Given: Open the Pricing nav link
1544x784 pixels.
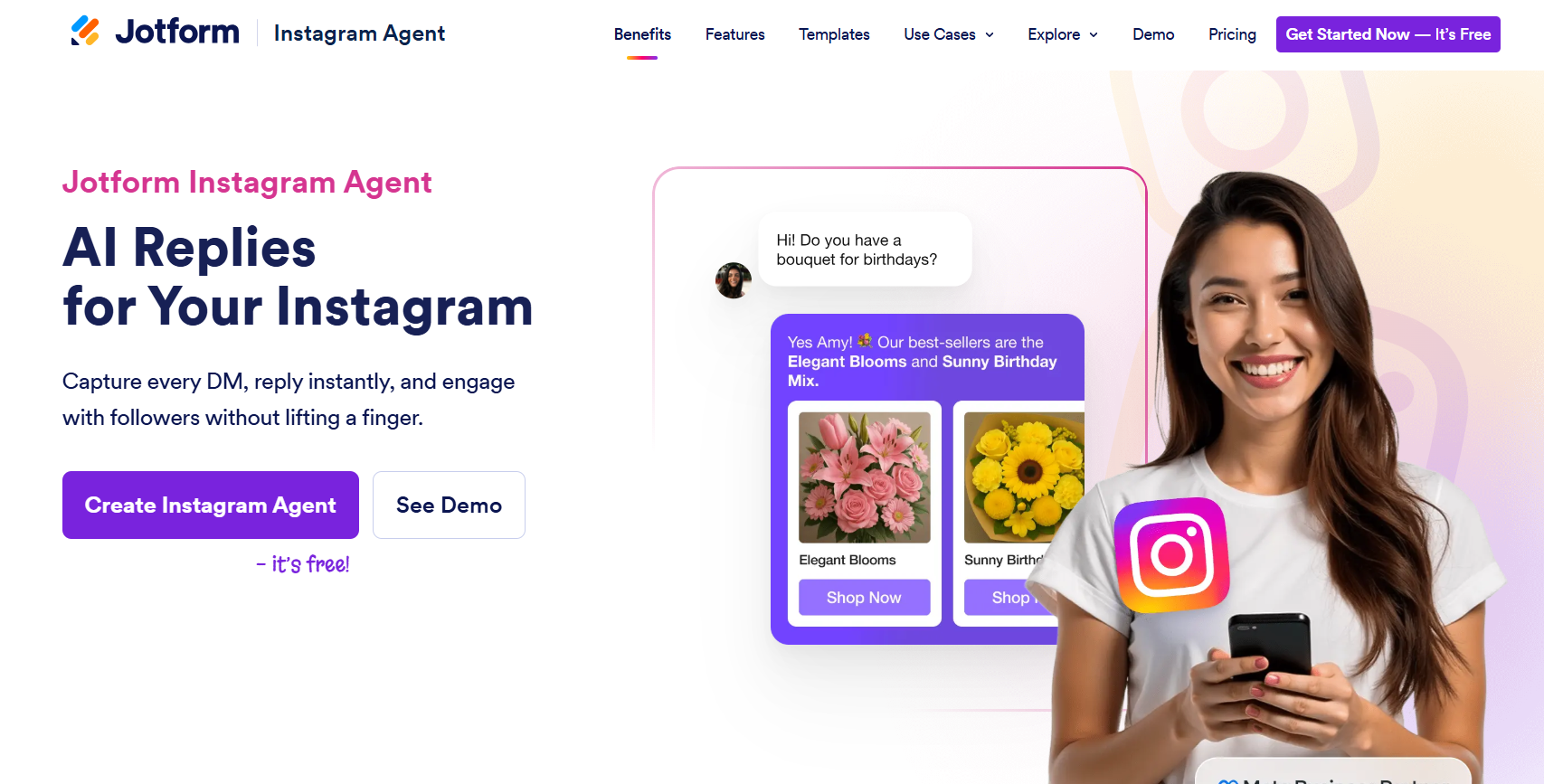Looking at the screenshot, I should coord(1232,34).
